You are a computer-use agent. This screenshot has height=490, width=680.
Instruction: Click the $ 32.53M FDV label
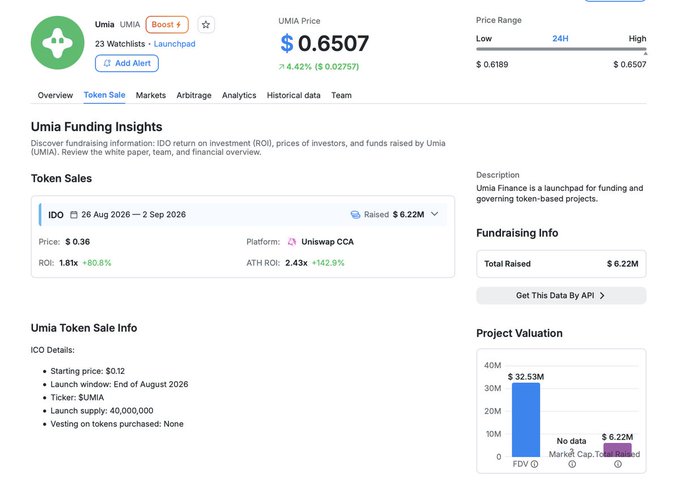coord(526,377)
